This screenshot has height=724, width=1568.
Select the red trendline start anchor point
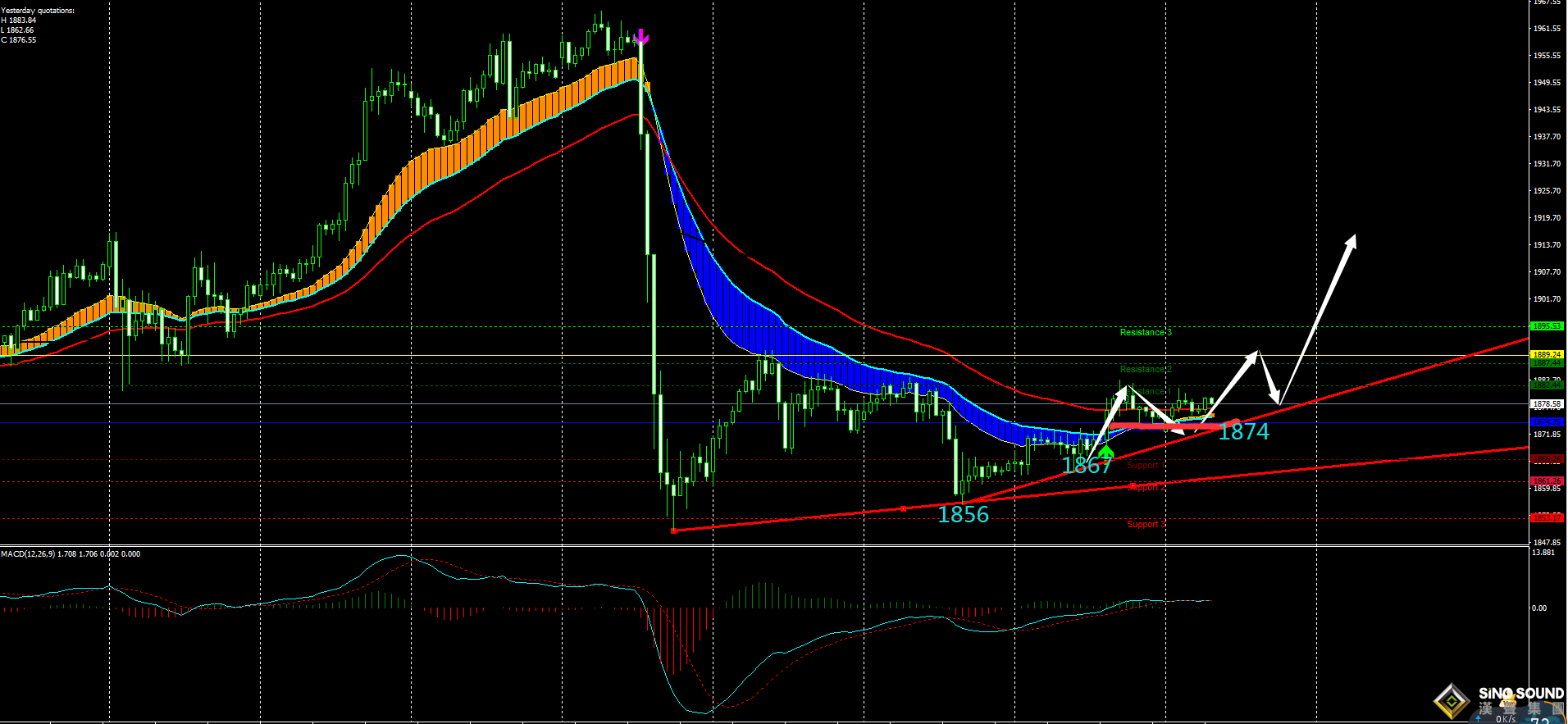point(674,530)
